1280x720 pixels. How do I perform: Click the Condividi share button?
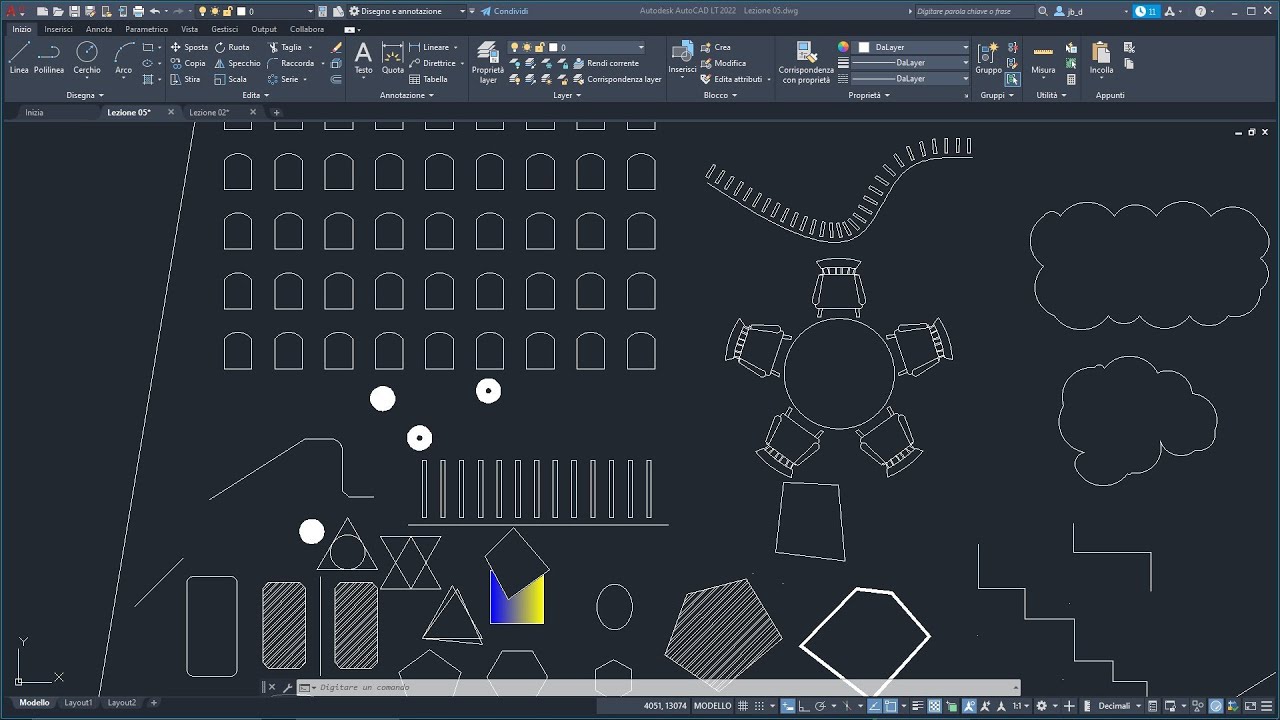coord(504,11)
